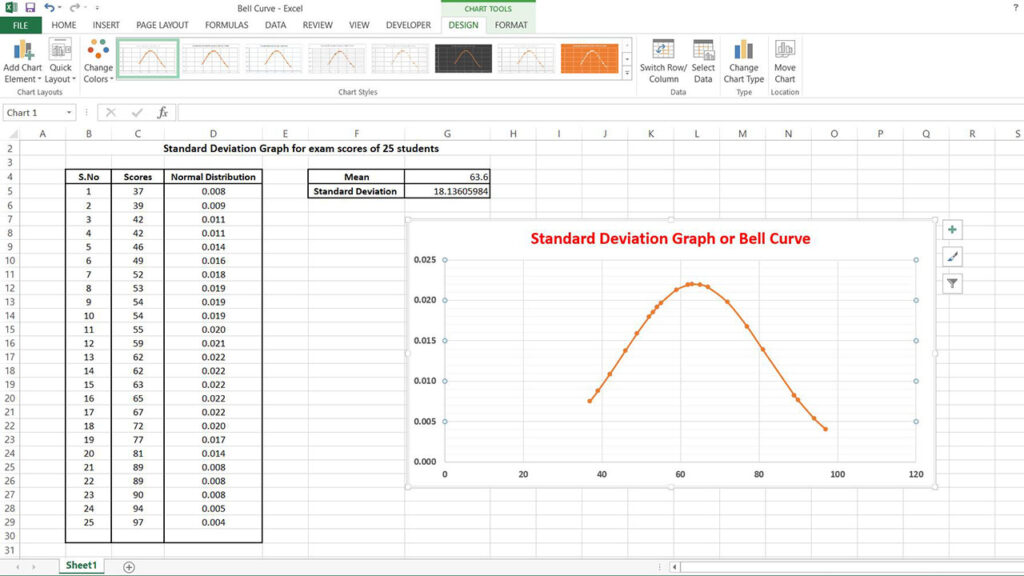Toggle the Chart Filters funnel panel

tap(952, 283)
